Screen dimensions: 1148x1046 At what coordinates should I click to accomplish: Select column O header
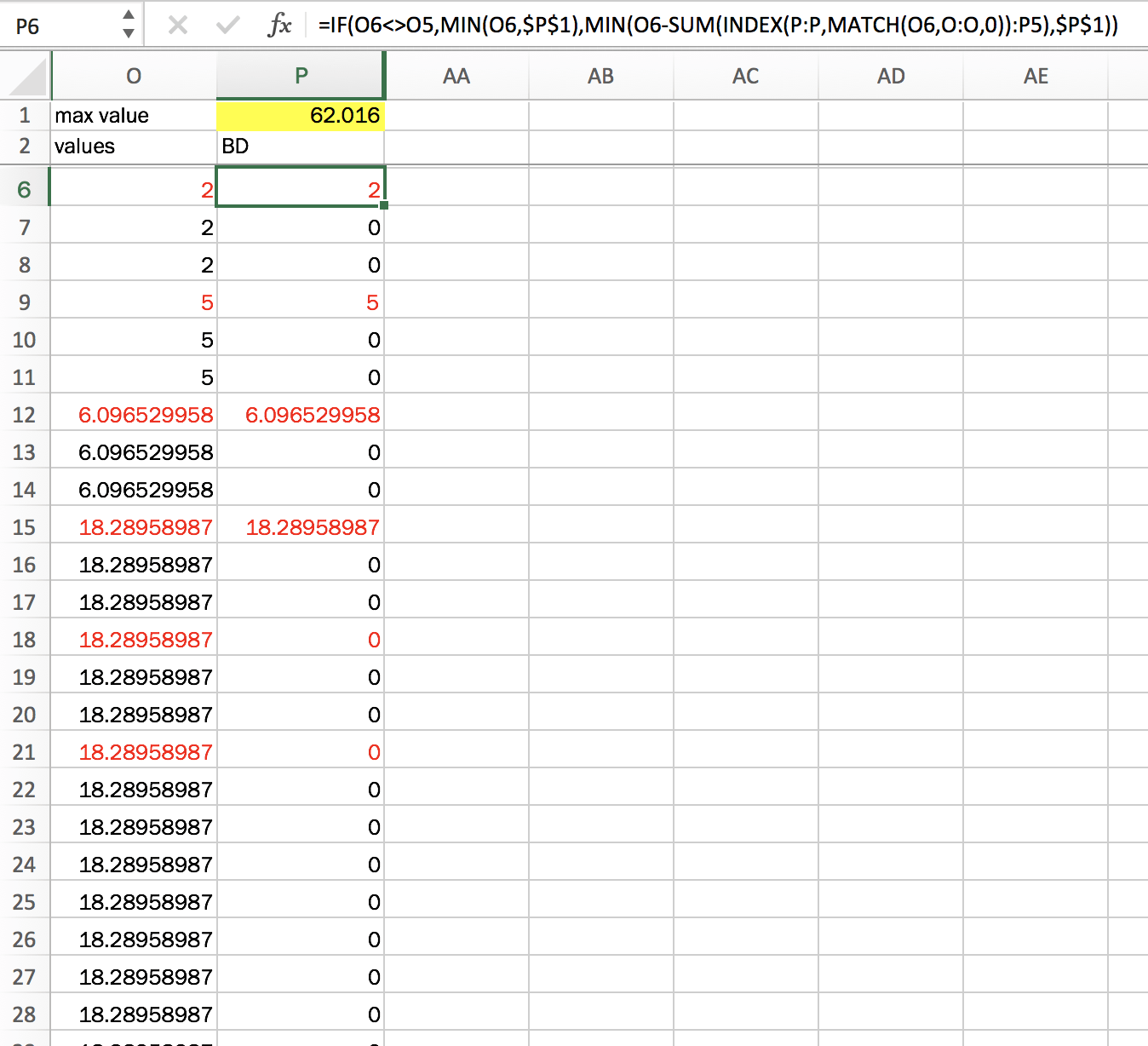click(133, 76)
